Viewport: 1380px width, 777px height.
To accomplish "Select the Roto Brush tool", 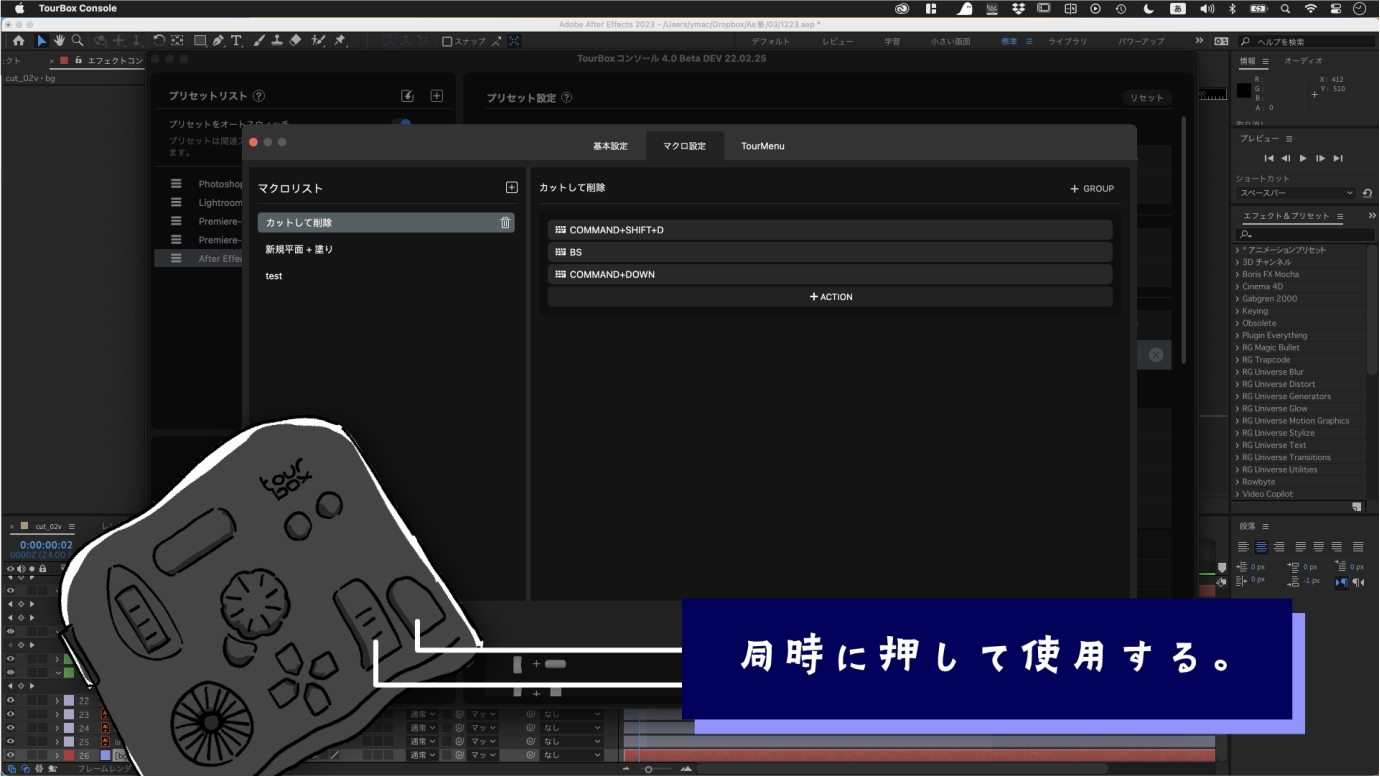I will pos(318,41).
